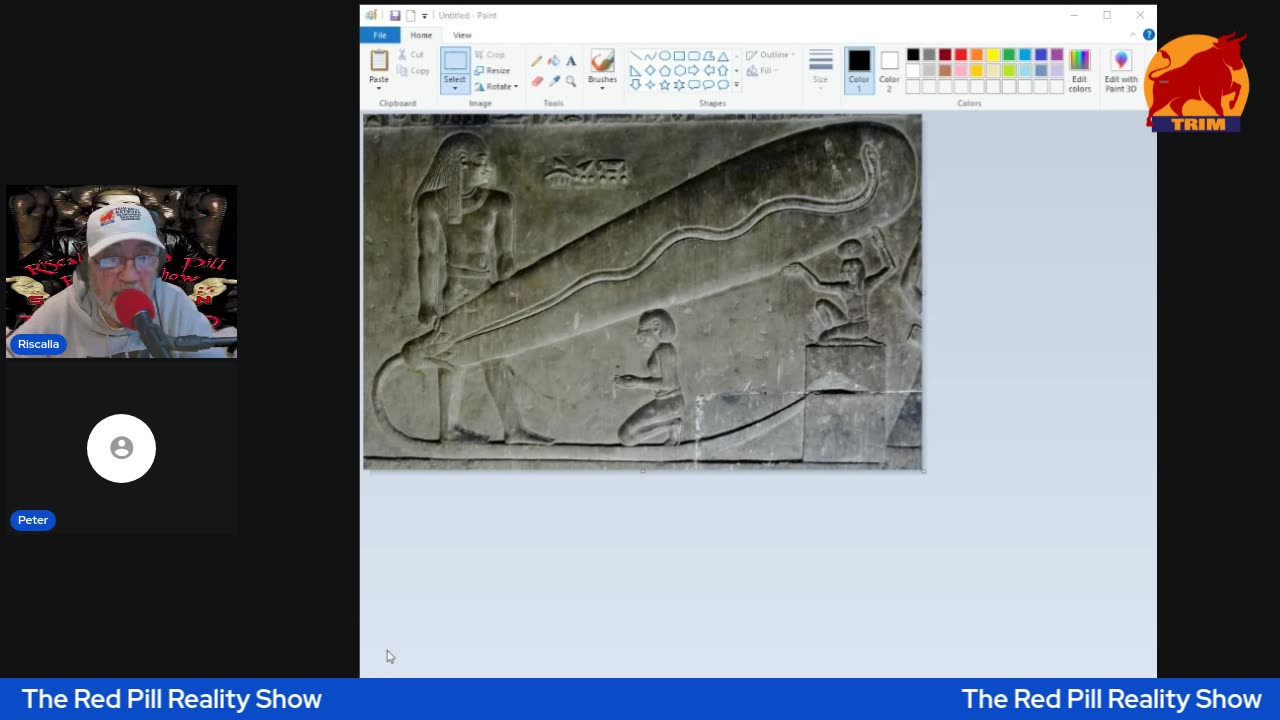Pick the Pentagon shape
This screenshot has height=720, width=1280.
click(x=665, y=71)
